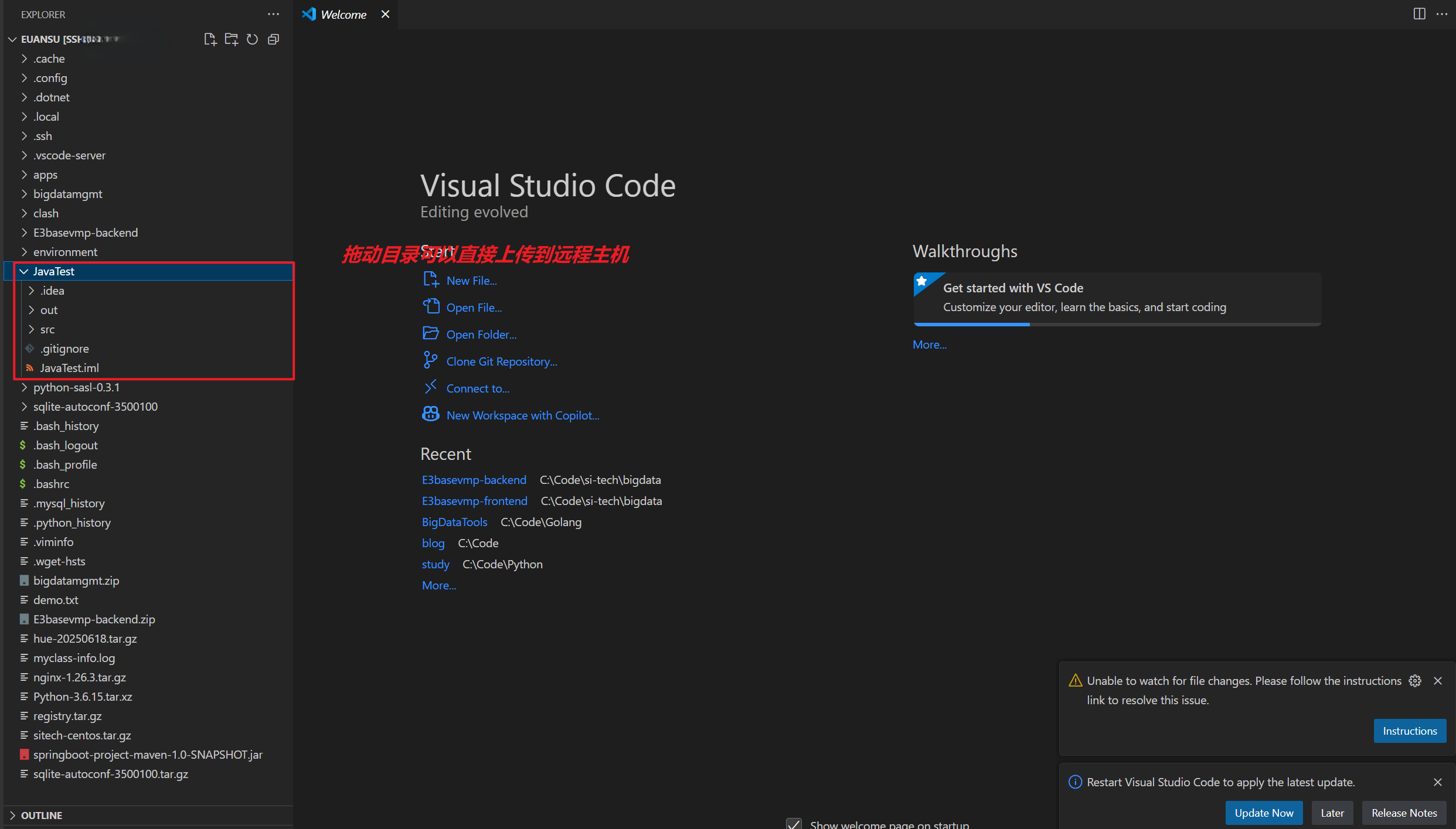Select the Welcome tab
The width and height of the screenshot is (1456, 829).
[x=343, y=15]
